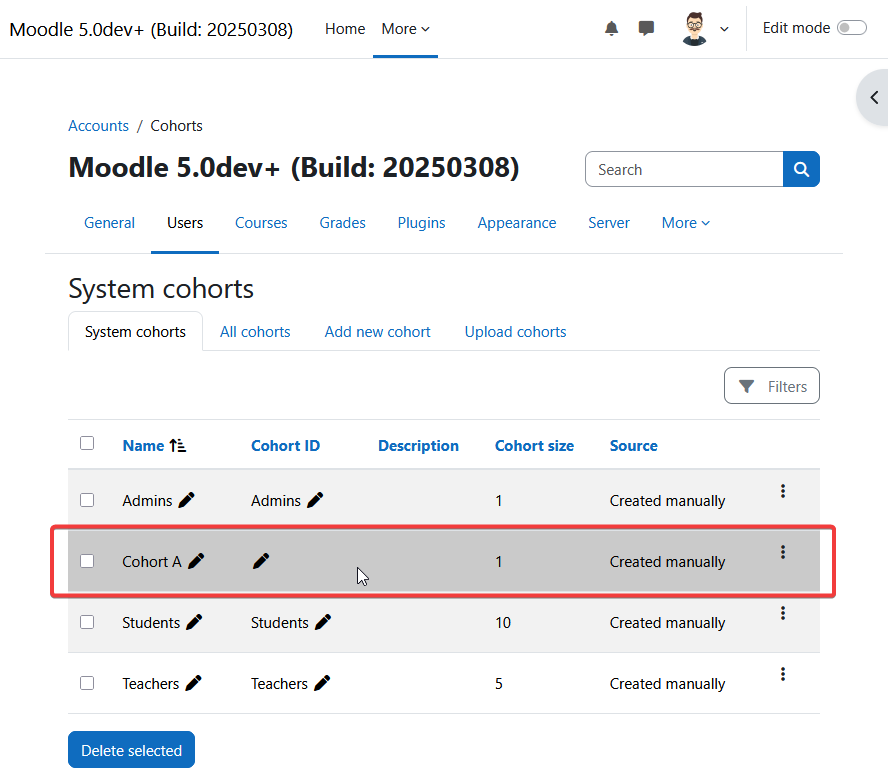Viewport: 888px width, 777px height.
Task: Edit cohort ID pencil for Teachers
Action: click(x=322, y=684)
